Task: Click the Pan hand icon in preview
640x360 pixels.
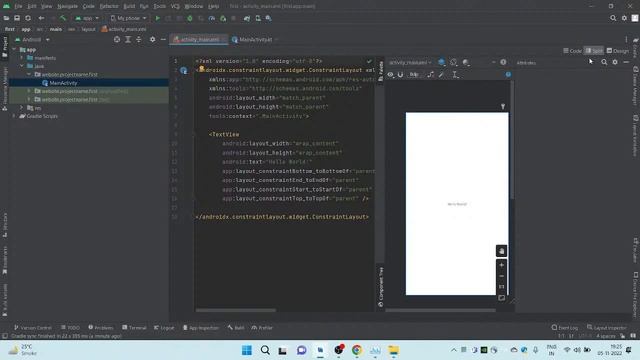Action: [x=502, y=251]
